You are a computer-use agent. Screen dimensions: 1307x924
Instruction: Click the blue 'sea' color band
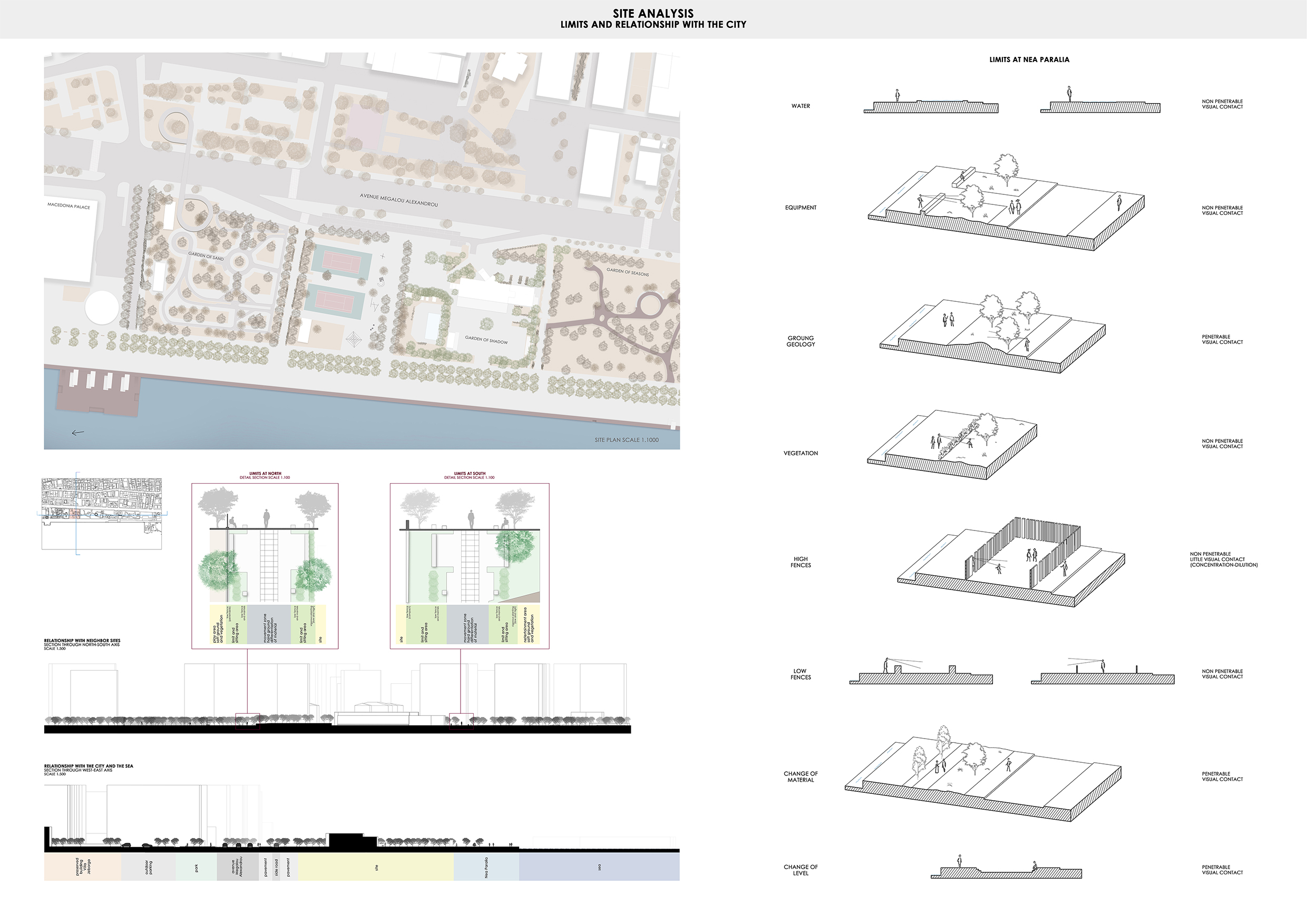click(x=599, y=867)
